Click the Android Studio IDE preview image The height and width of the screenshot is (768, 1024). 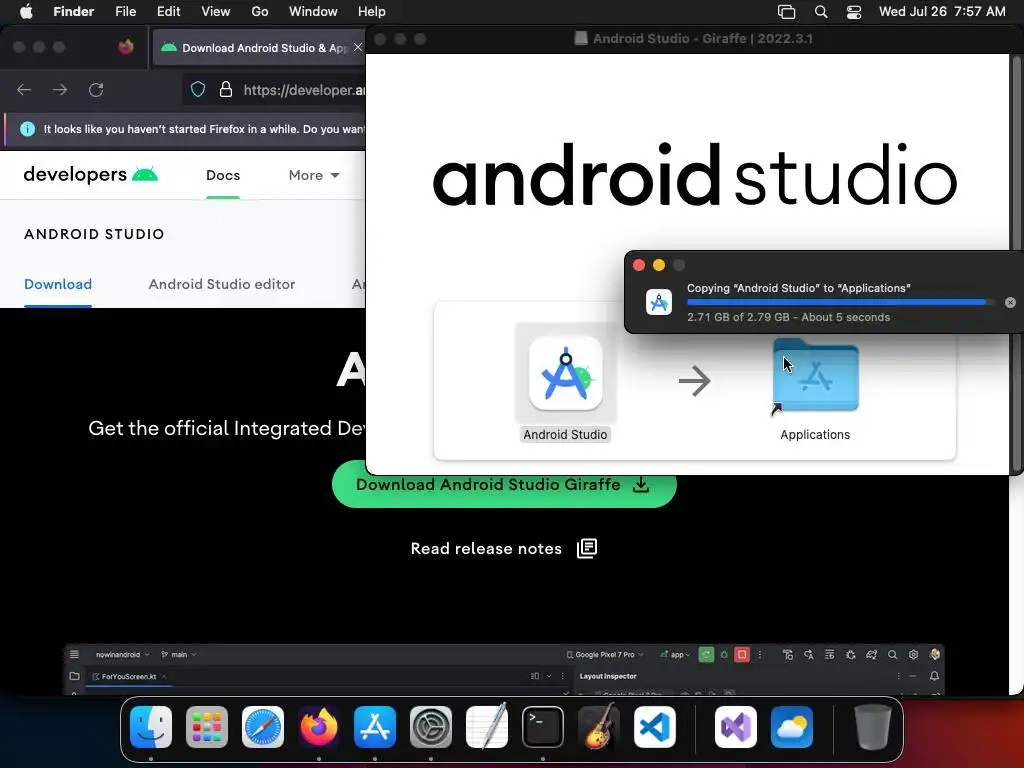504,670
